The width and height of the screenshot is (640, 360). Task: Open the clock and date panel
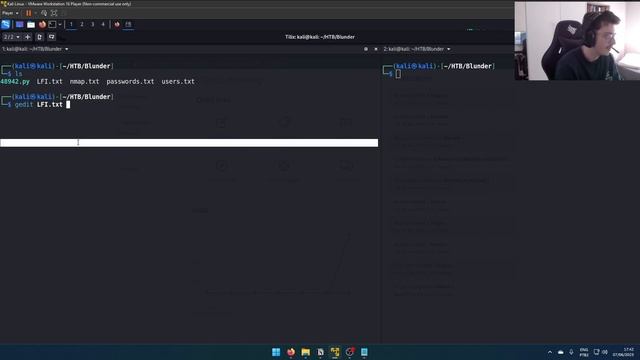623,352
